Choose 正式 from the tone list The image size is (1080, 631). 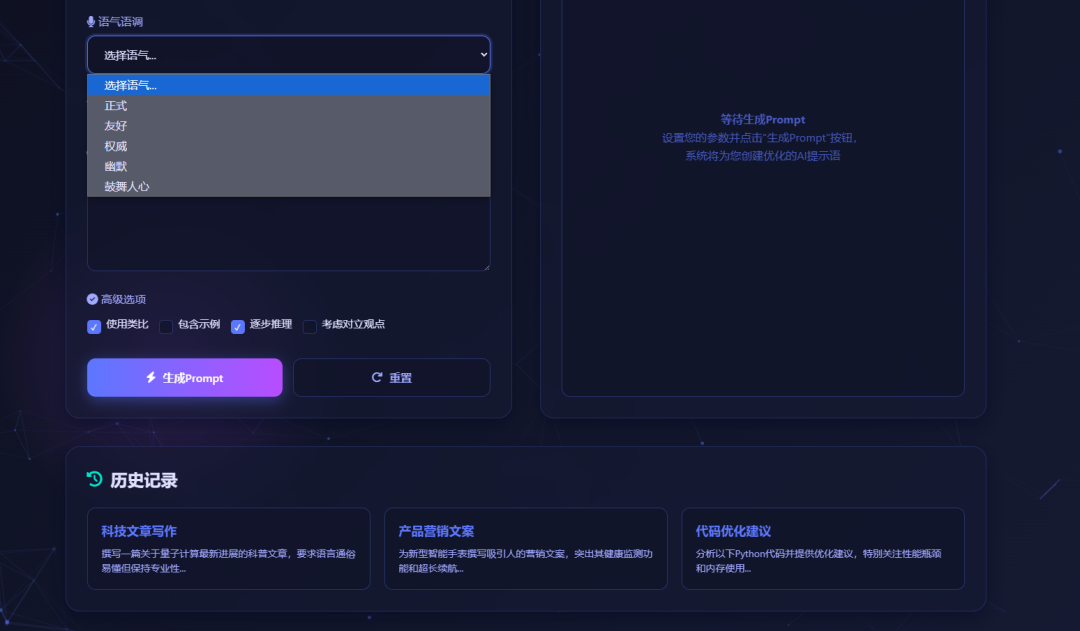(289, 105)
